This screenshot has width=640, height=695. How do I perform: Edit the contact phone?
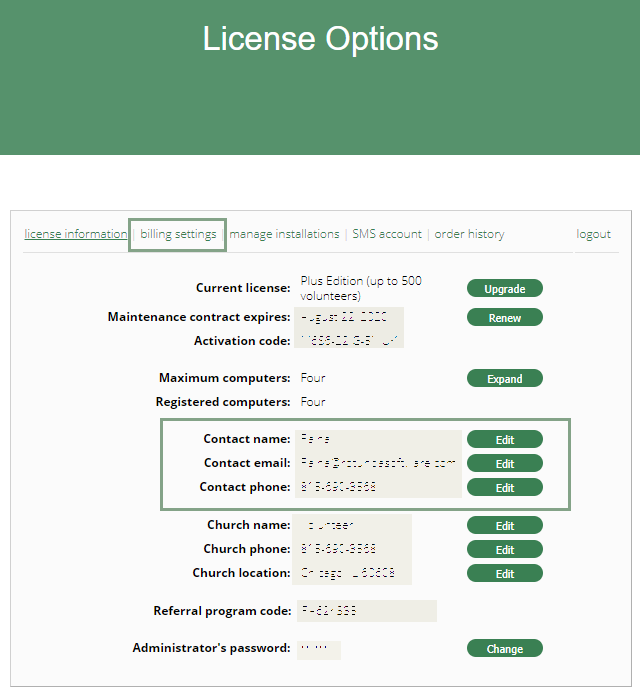504,488
